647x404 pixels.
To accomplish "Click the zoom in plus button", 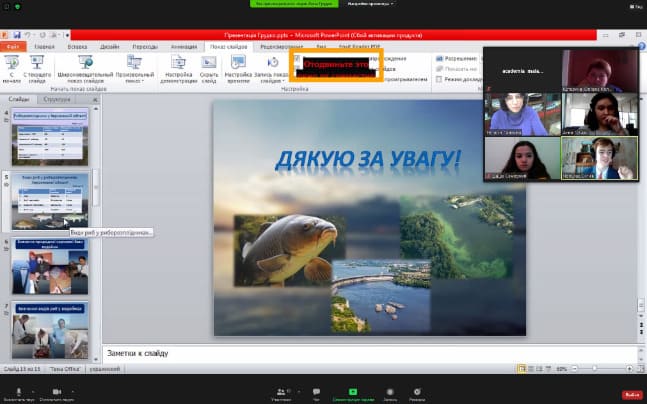I will [x=629, y=369].
